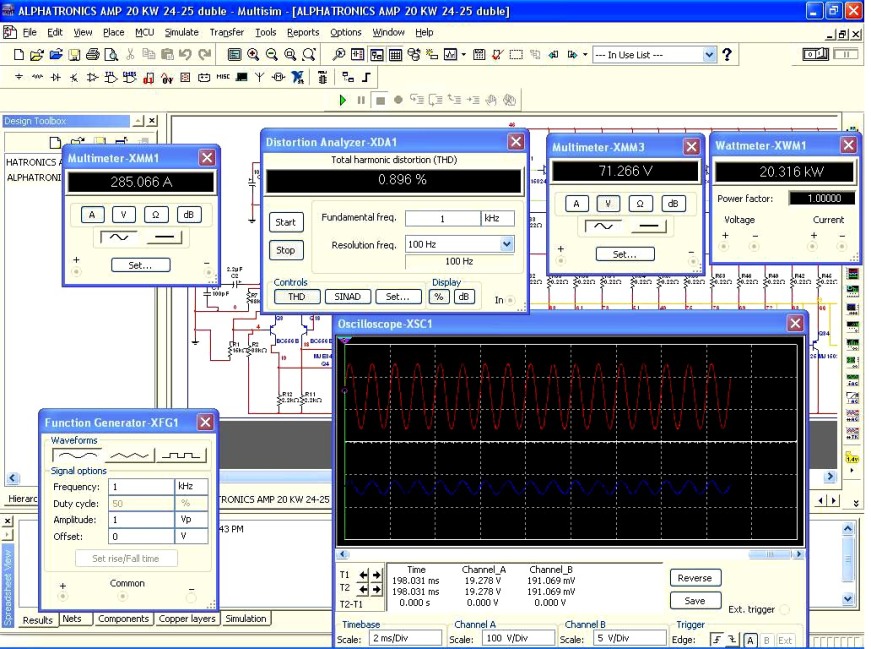The height and width of the screenshot is (649, 871).
Task: Switch to the Components tab
Action: click(123, 618)
